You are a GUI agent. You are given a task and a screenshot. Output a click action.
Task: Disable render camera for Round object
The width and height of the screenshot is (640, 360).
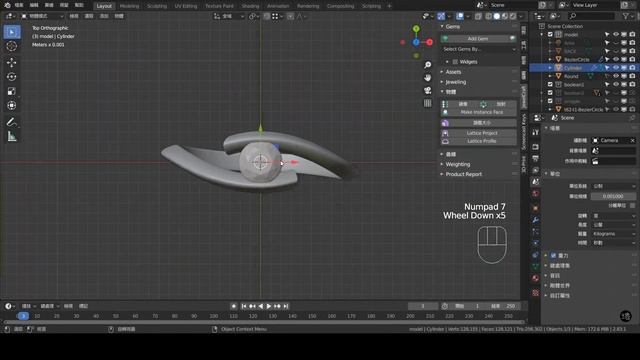632,76
